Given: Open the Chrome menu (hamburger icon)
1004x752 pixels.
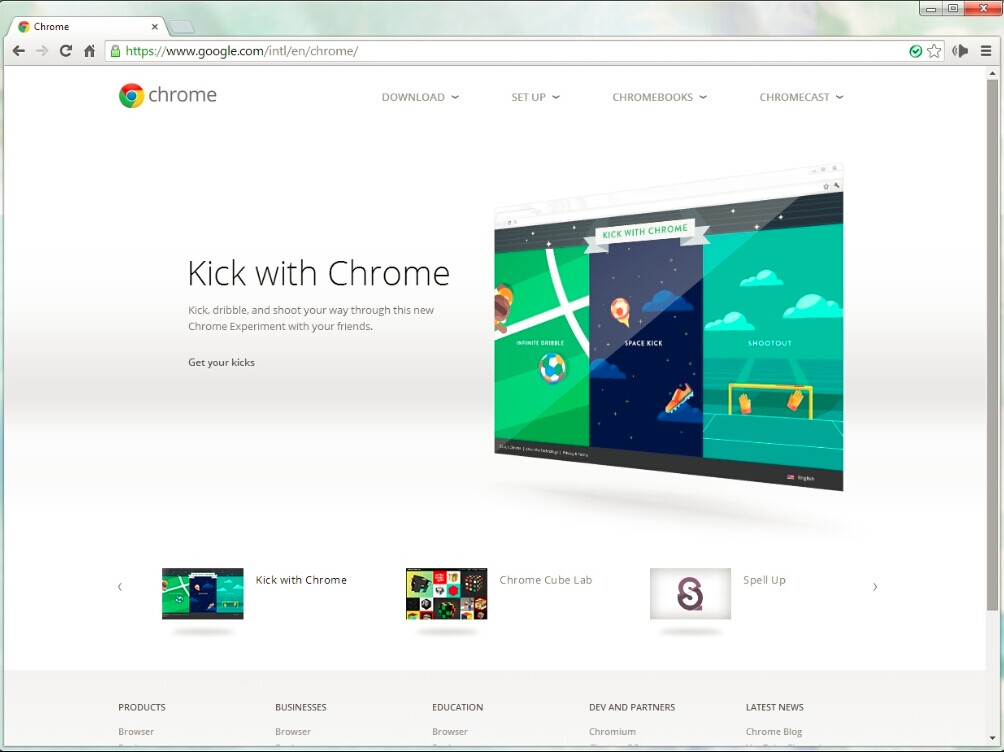Looking at the screenshot, I should tap(986, 50).
